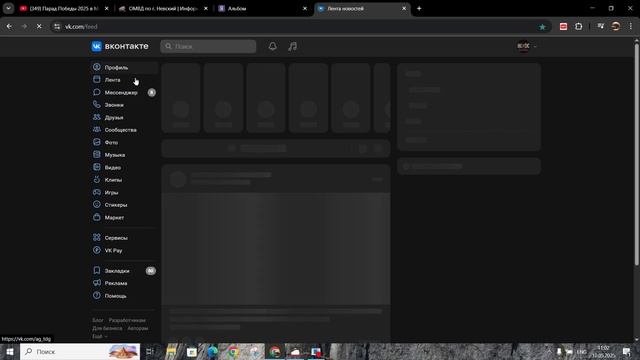Open the tab search dropdown arrow
This screenshot has height=360, width=640.
pyautogui.click(x=8, y=9)
